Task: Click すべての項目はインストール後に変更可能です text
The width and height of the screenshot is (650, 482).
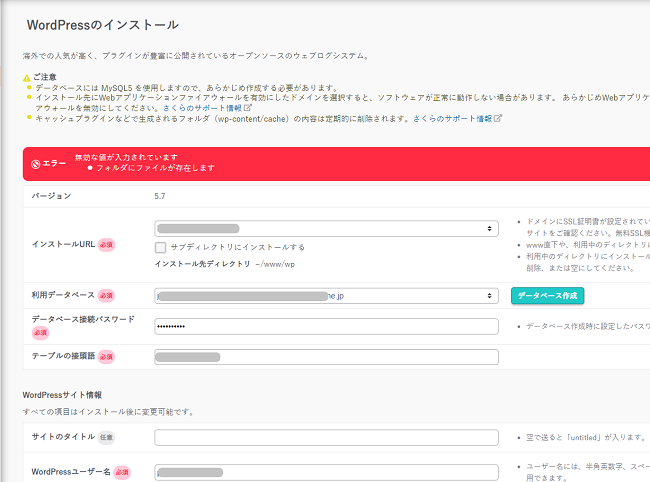Action: click(x=108, y=412)
